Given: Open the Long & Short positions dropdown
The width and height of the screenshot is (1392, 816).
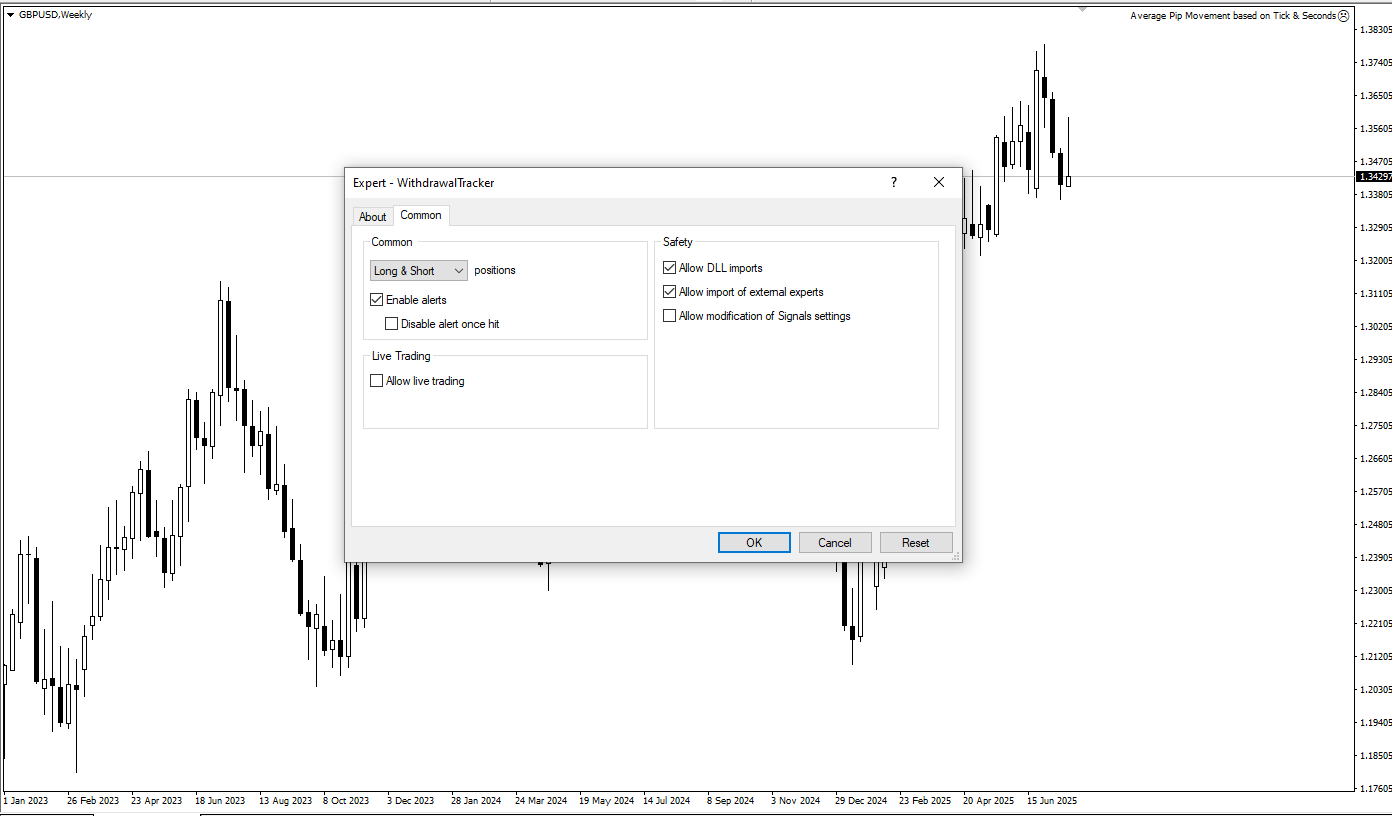Looking at the screenshot, I should 418,271.
